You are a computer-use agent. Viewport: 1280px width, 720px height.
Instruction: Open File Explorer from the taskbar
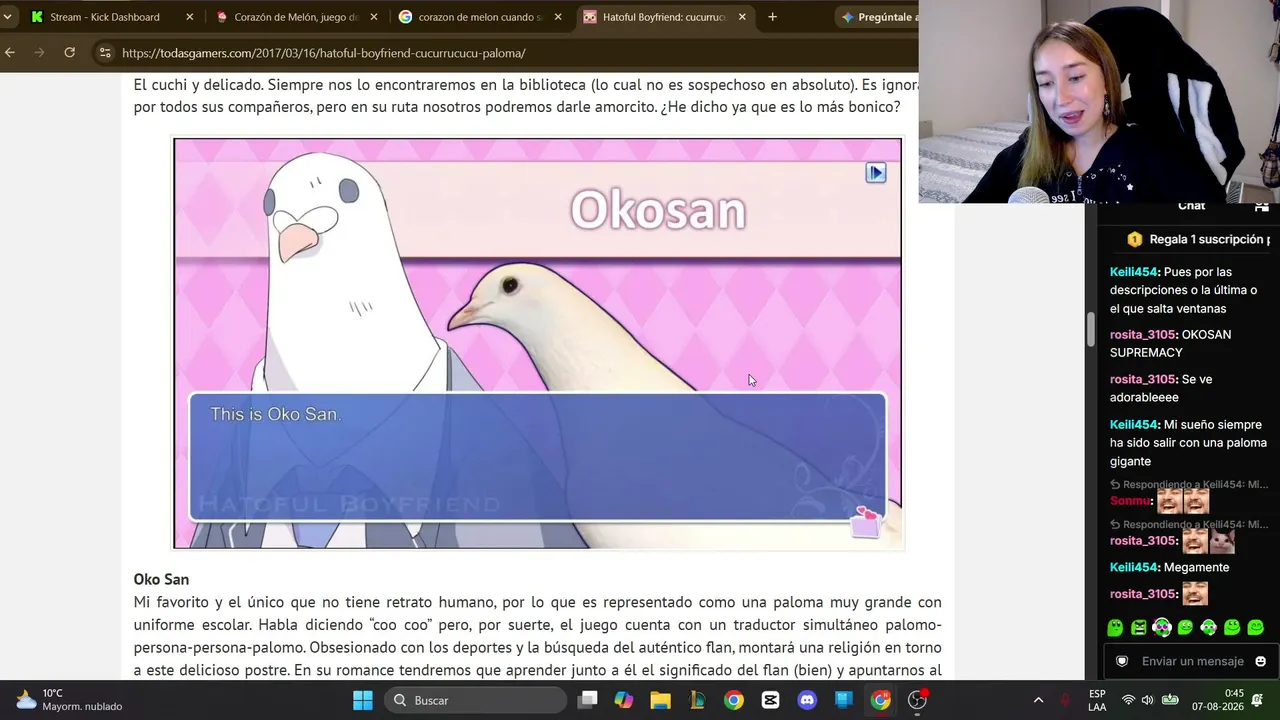pyautogui.click(x=661, y=700)
